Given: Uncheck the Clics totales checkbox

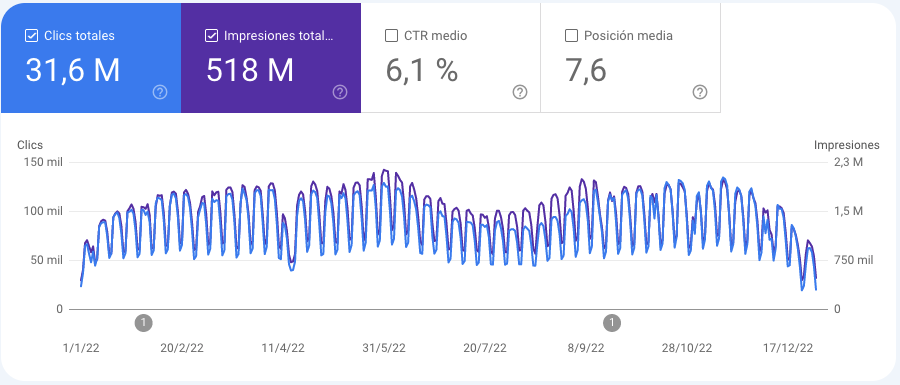Looking at the screenshot, I should (32, 36).
